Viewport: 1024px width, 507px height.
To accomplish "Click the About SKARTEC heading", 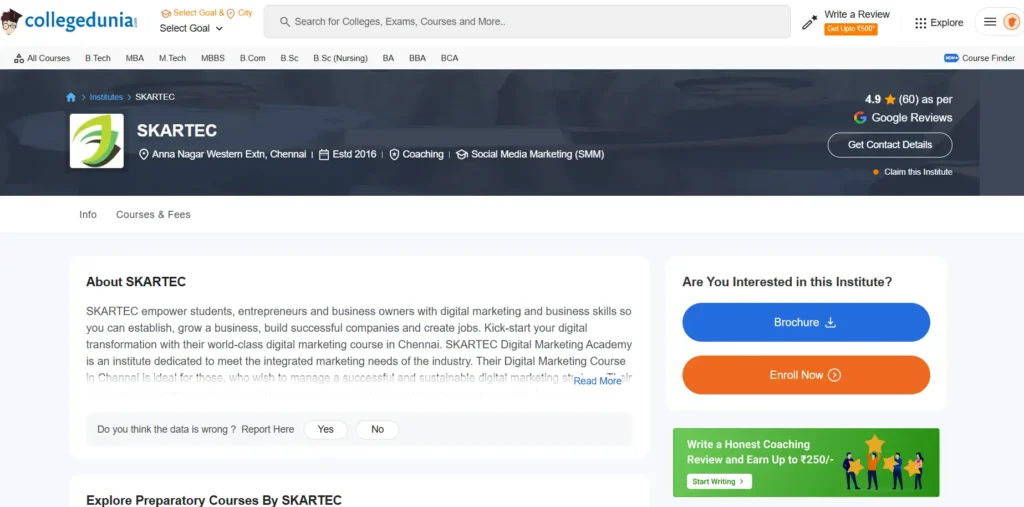I will click(136, 282).
